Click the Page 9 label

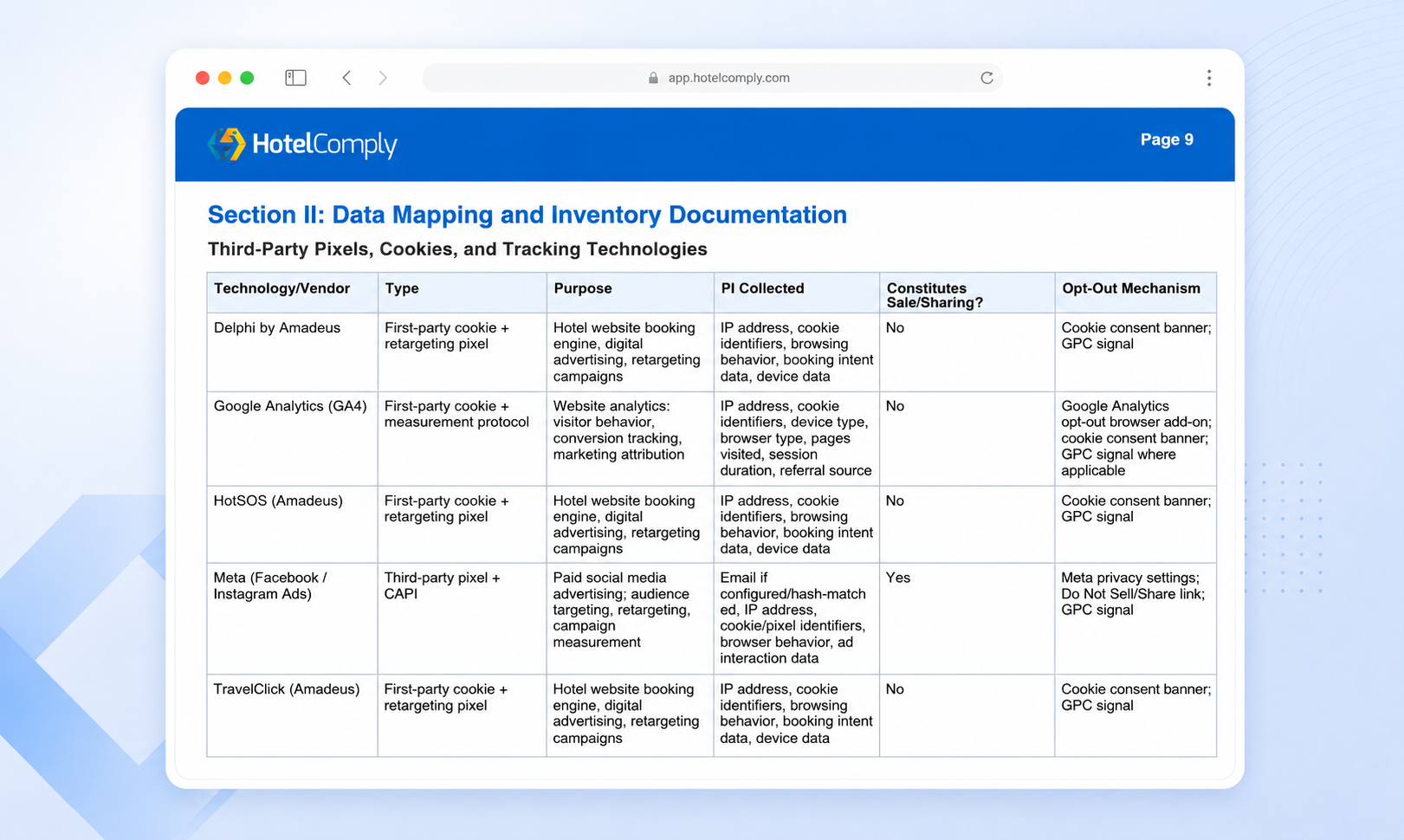(1167, 139)
